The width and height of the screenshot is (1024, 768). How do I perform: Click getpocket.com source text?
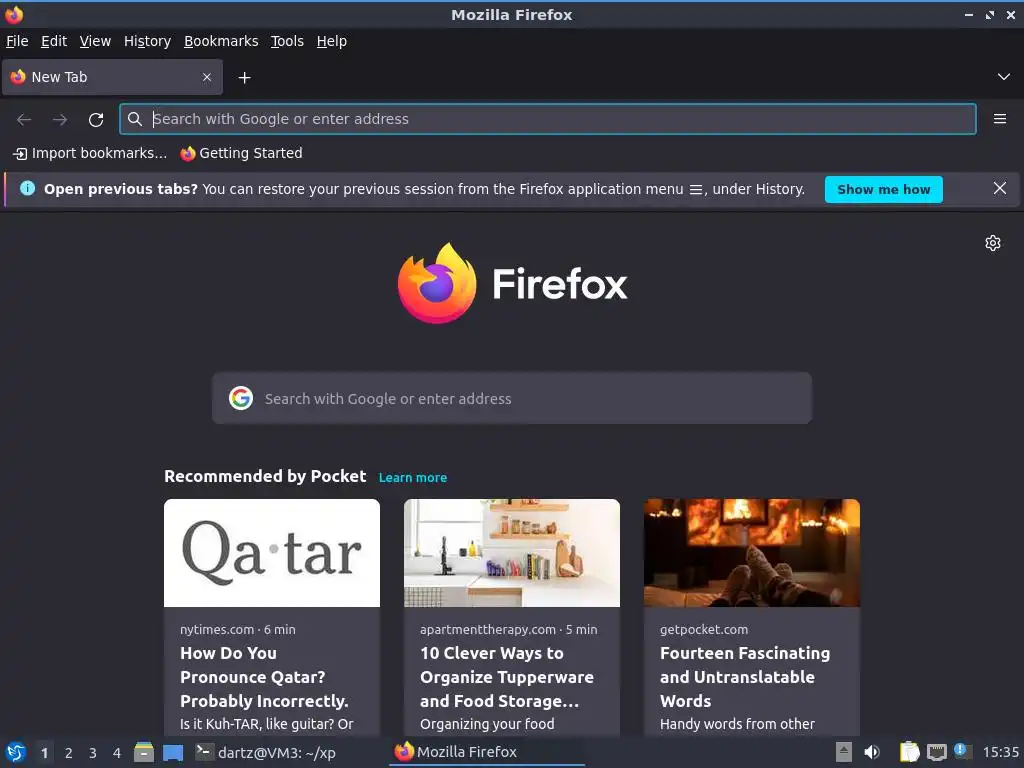(704, 630)
